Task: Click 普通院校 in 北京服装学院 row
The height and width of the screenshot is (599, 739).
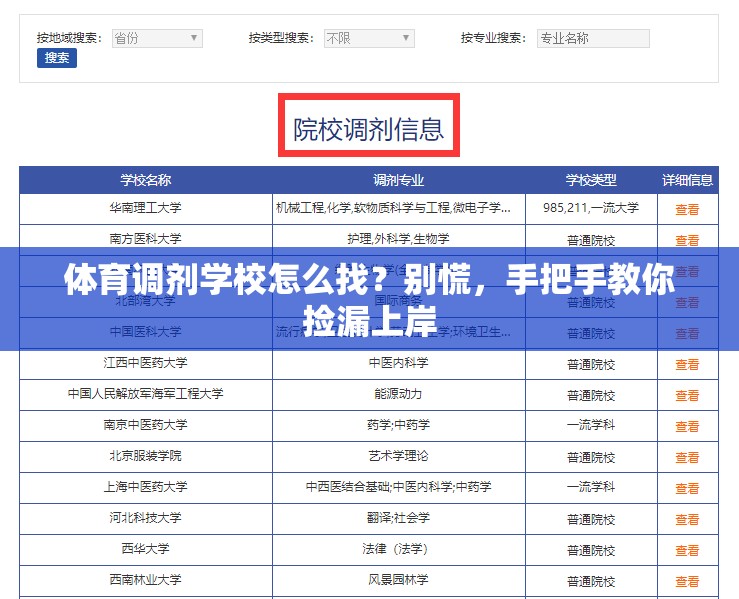Action: coord(591,457)
